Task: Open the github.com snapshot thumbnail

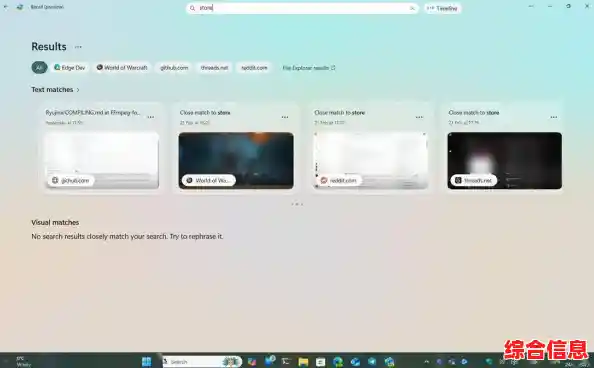Action: (x=102, y=160)
